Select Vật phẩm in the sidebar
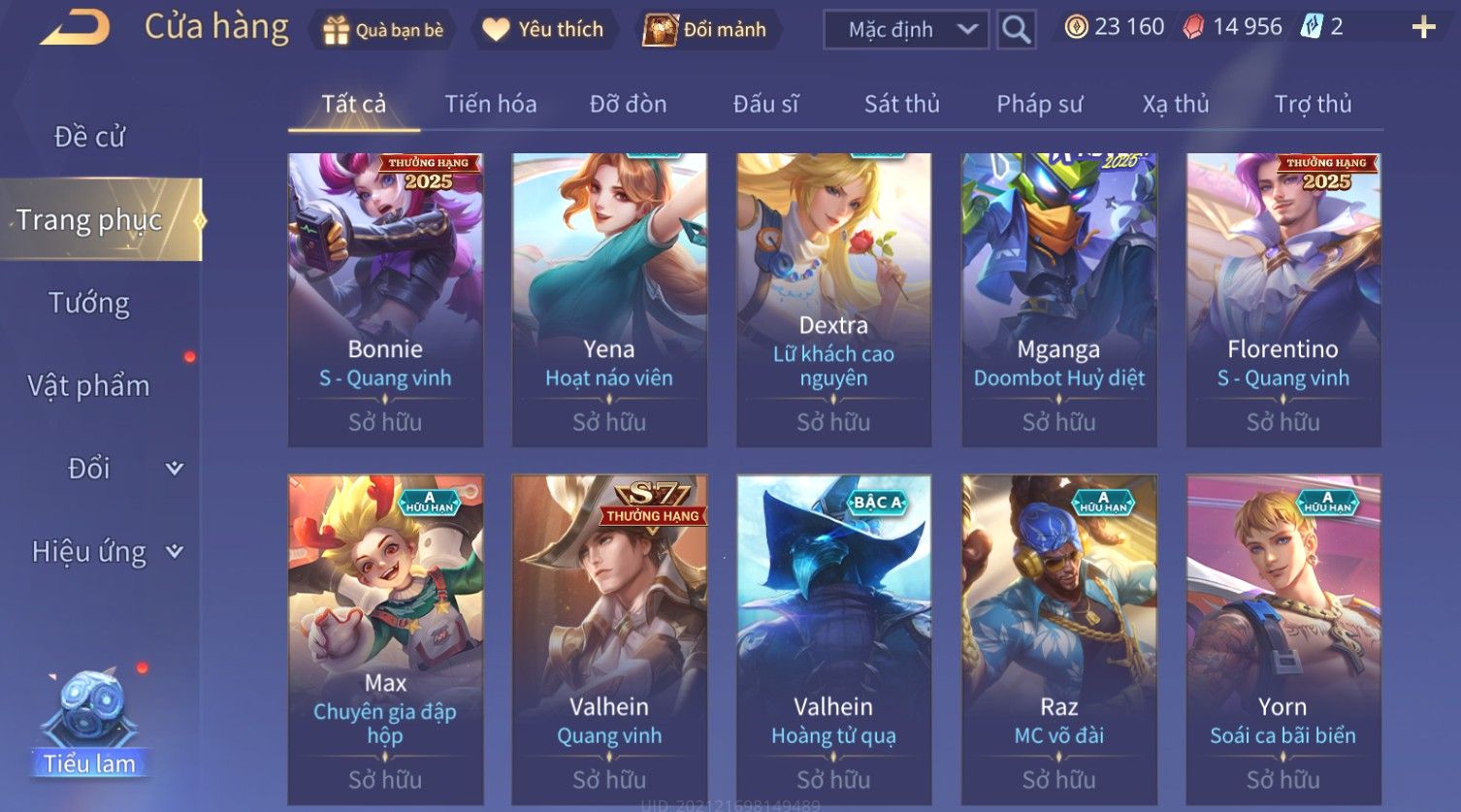 [x=88, y=386]
